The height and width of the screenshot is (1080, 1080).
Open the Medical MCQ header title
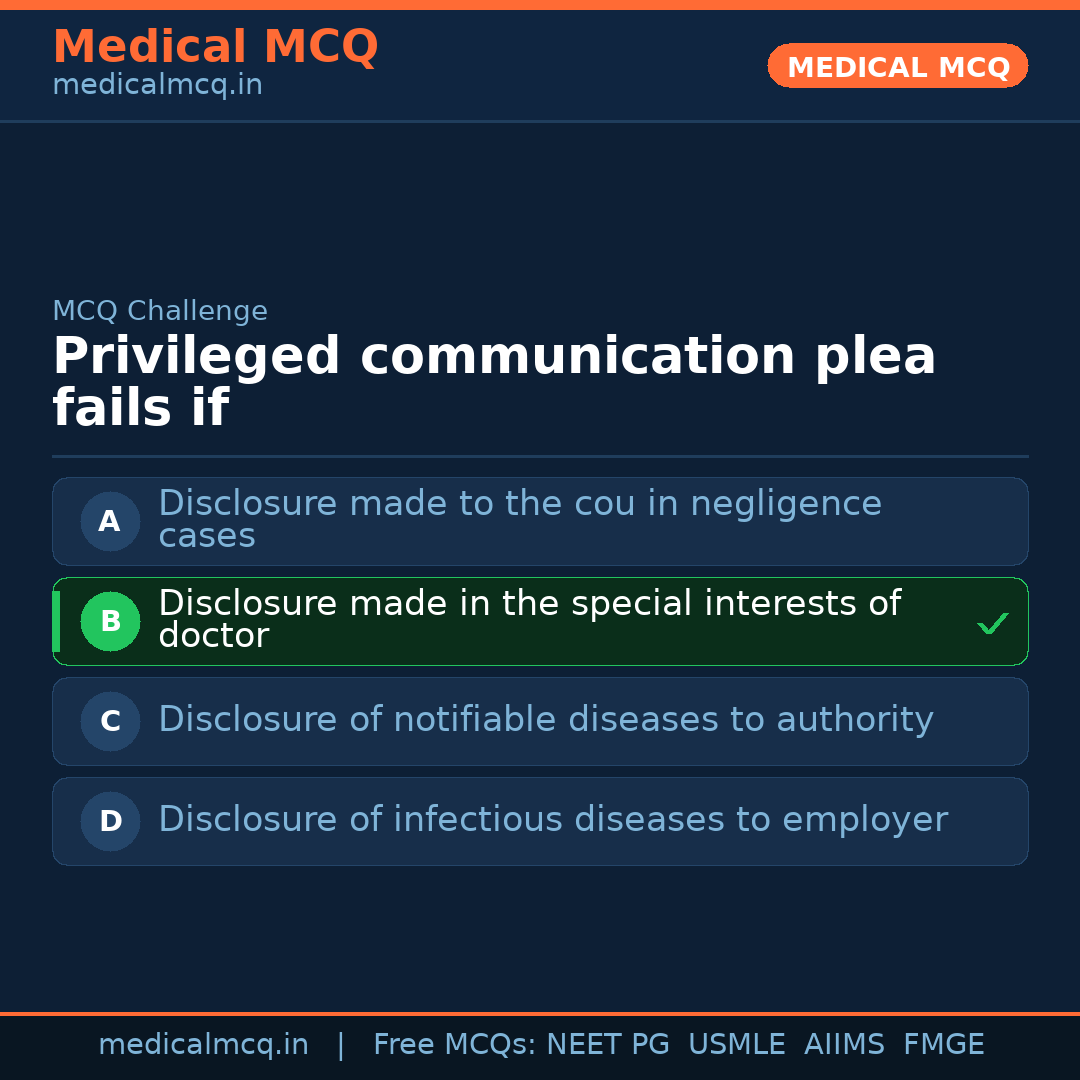point(215,47)
